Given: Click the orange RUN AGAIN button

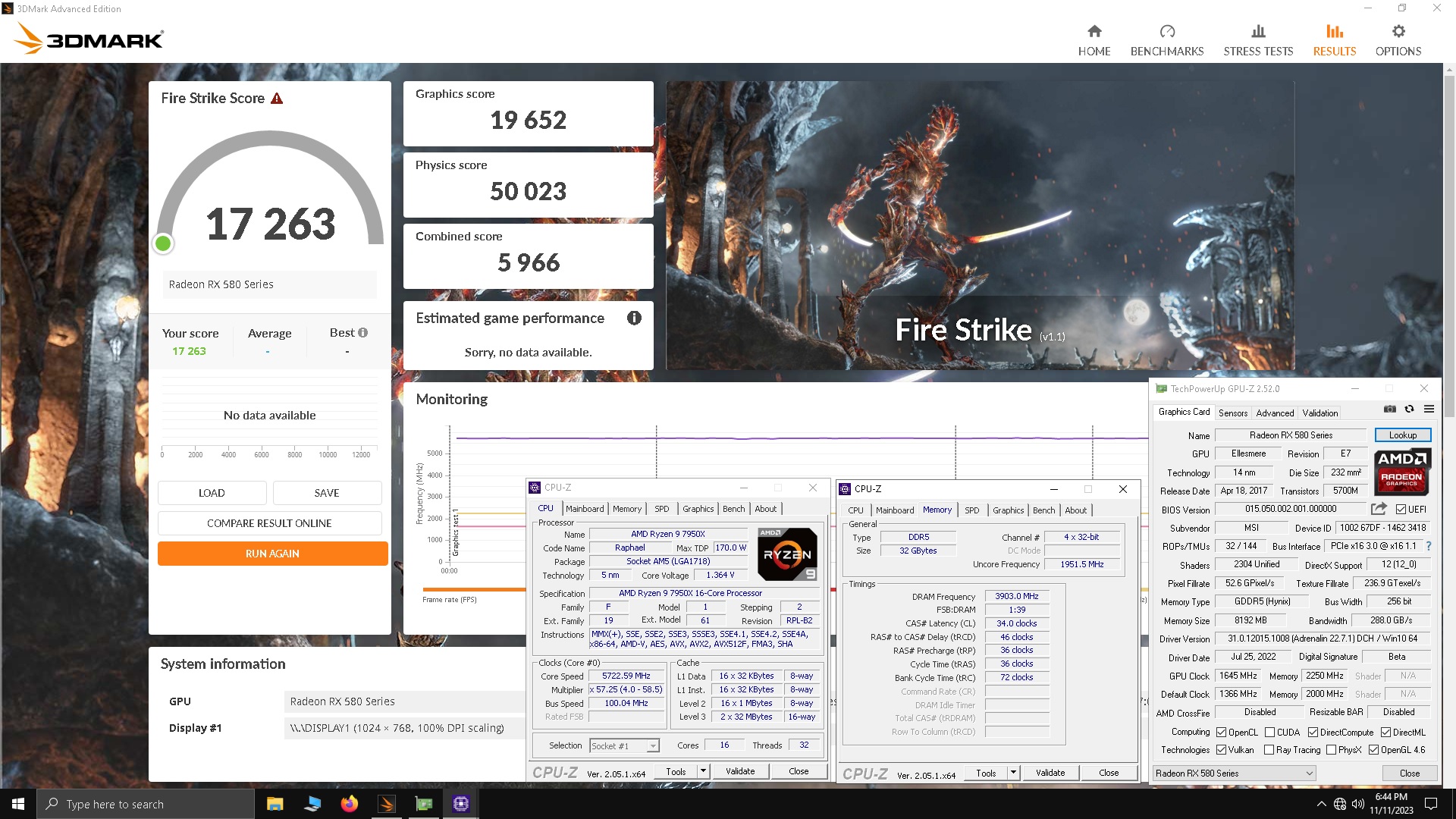Looking at the screenshot, I should point(272,554).
